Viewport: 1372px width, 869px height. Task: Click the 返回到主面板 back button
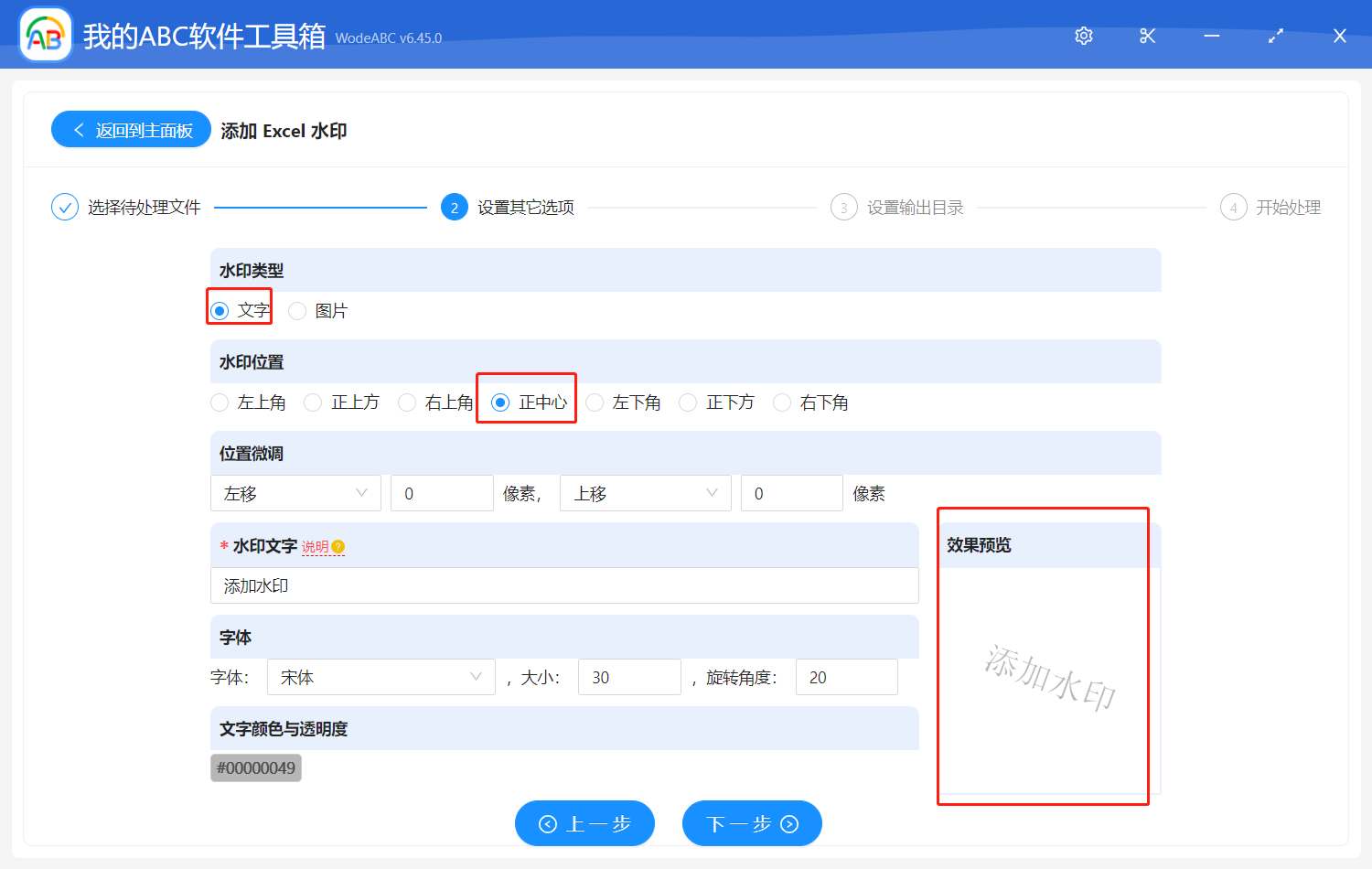[131, 129]
